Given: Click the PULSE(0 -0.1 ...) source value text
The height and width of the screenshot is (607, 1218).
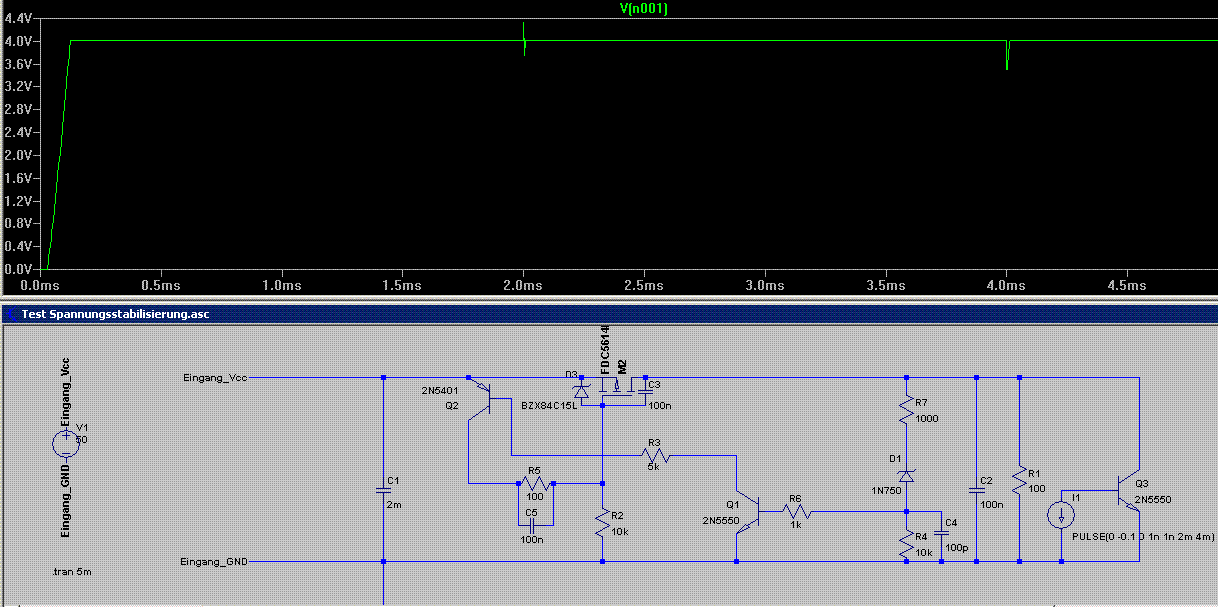Looking at the screenshot, I should click(1144, 536).
